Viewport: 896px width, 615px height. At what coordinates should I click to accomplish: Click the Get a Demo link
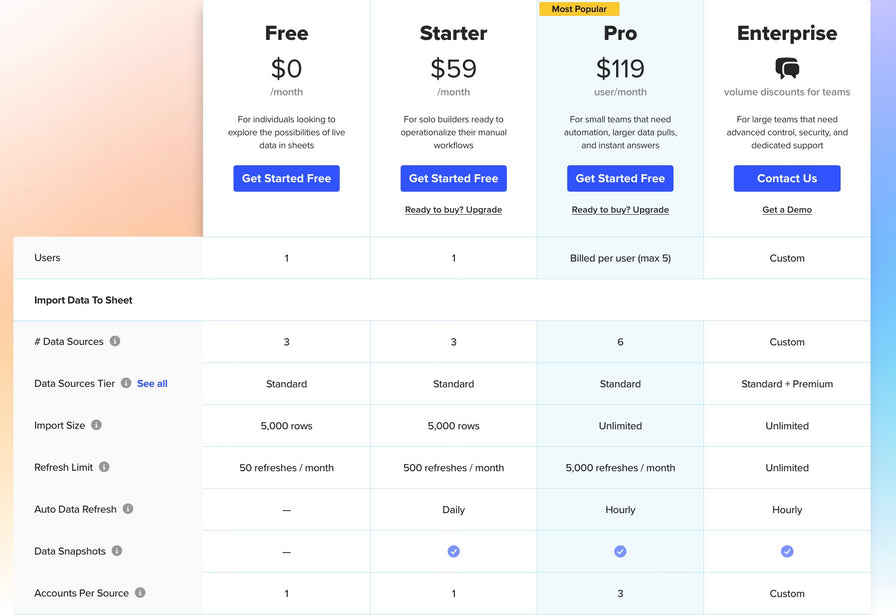click(787, 210)
